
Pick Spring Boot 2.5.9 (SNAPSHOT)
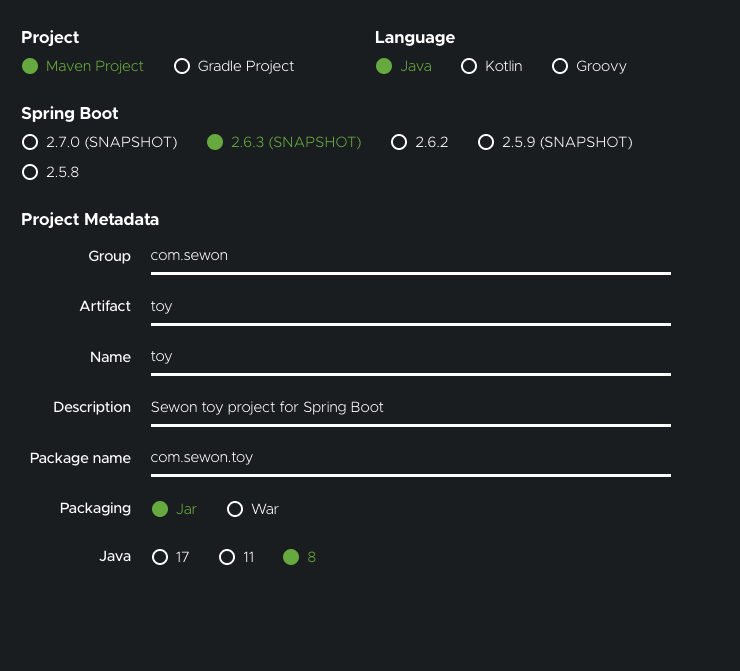click(x=486, y=142)
